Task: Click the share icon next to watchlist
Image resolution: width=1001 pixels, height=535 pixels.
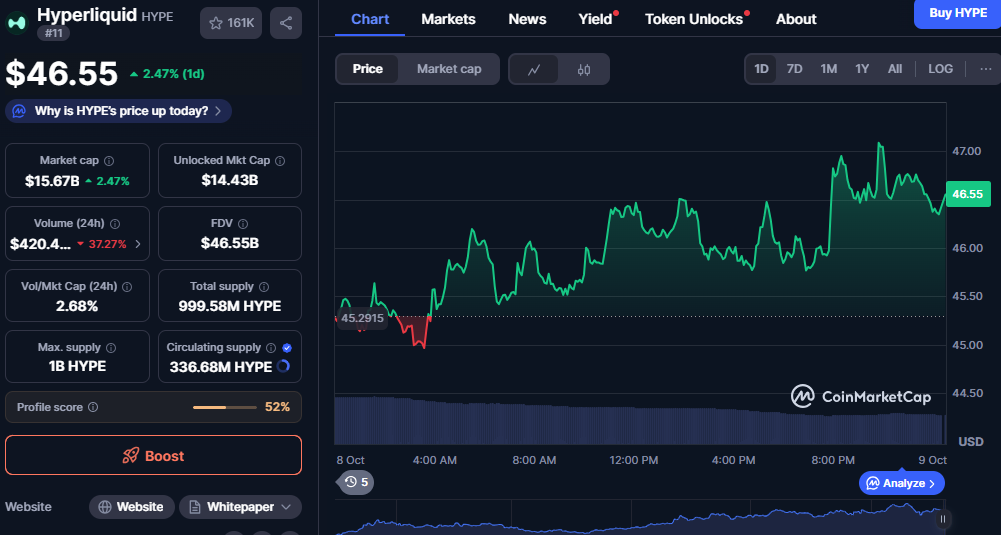Action: click(286, 23)
